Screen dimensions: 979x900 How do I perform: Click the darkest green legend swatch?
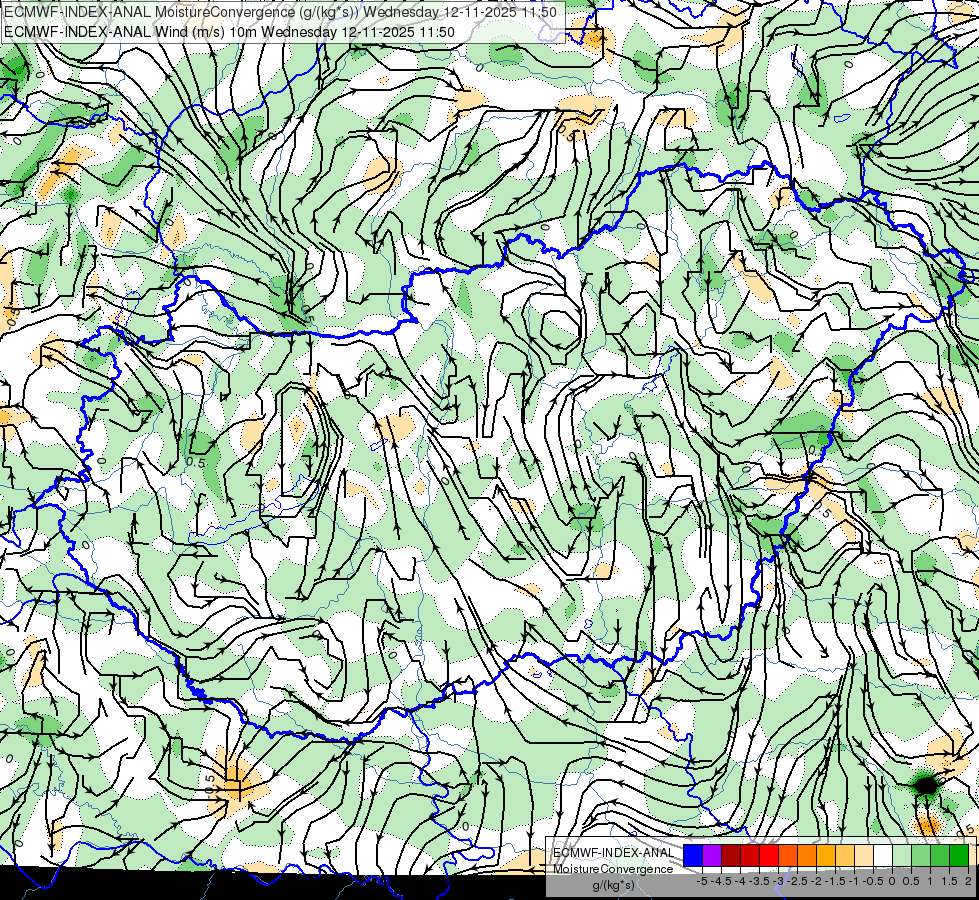pos(959,855)
